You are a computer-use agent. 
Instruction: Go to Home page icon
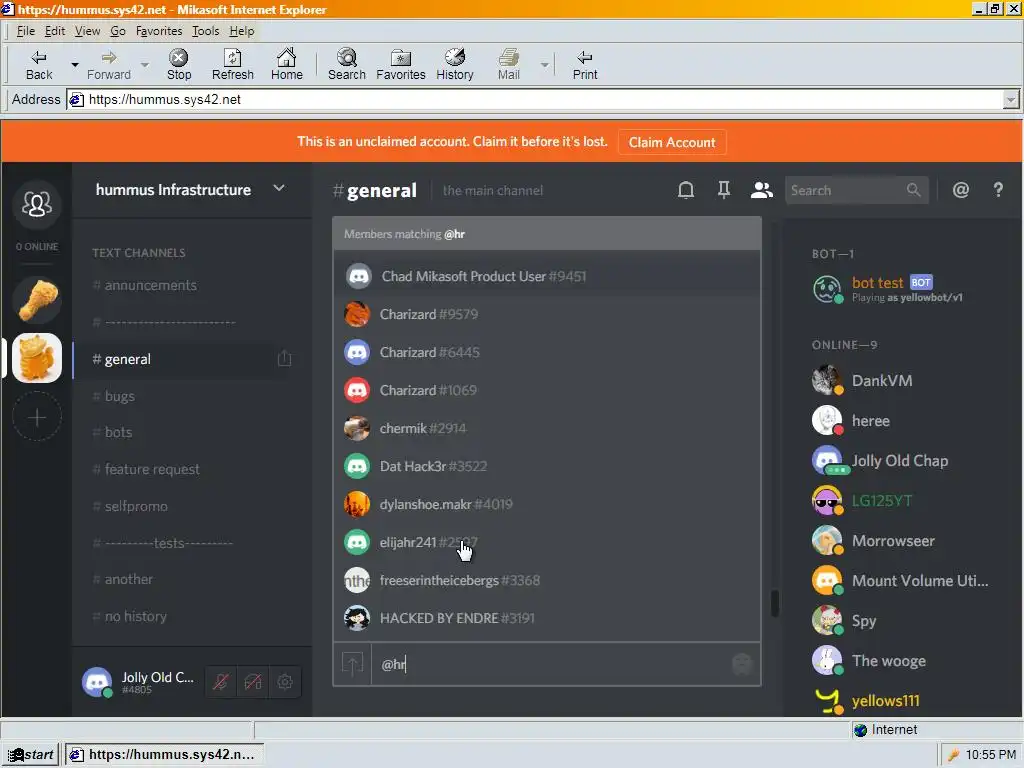(287, 65)
